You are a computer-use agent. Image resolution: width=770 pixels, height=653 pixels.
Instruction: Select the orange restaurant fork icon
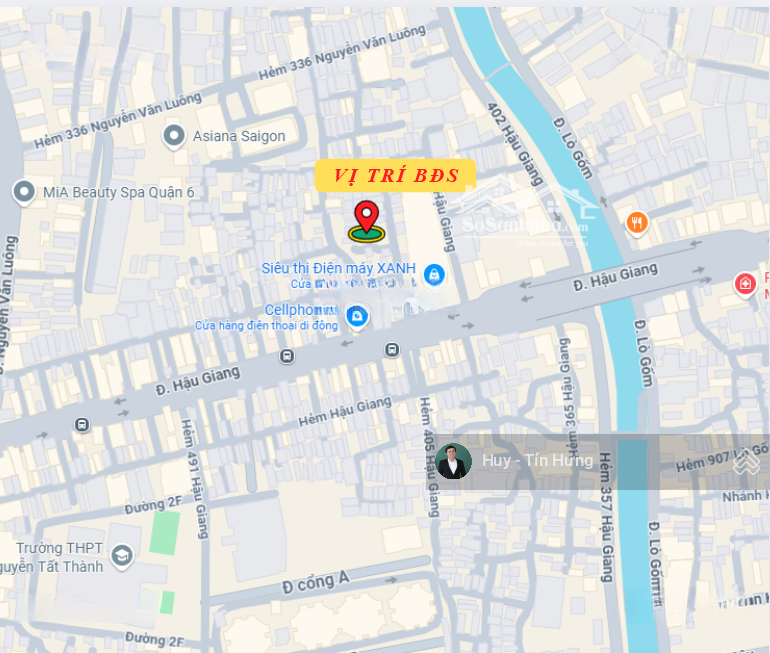(x=637, y=223)
